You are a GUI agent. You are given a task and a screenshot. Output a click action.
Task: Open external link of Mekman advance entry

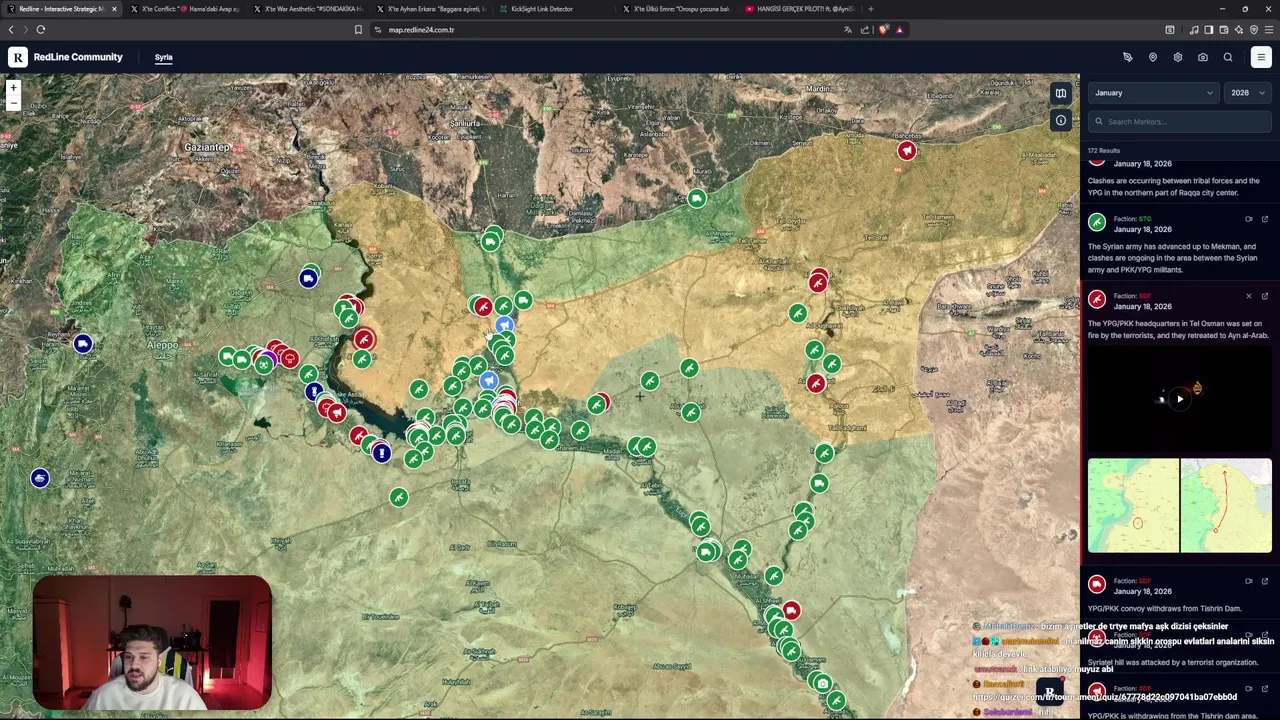[1264, 219]
